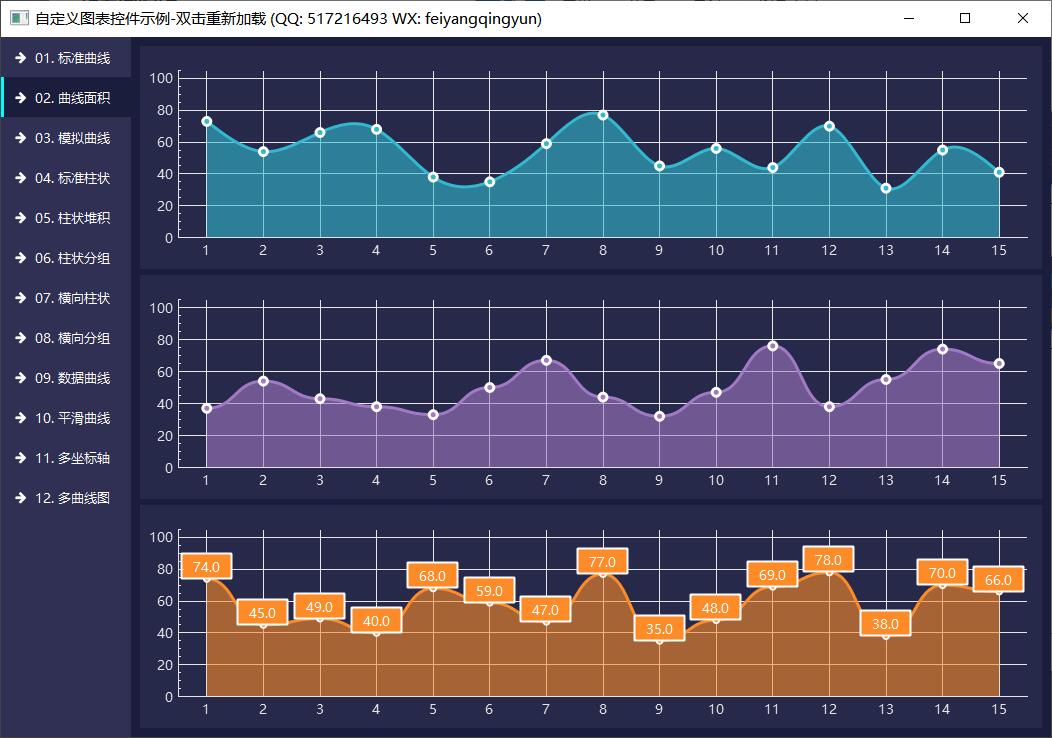Select the 09. 数据曲线 sidebar item

[x=72, y=378]
